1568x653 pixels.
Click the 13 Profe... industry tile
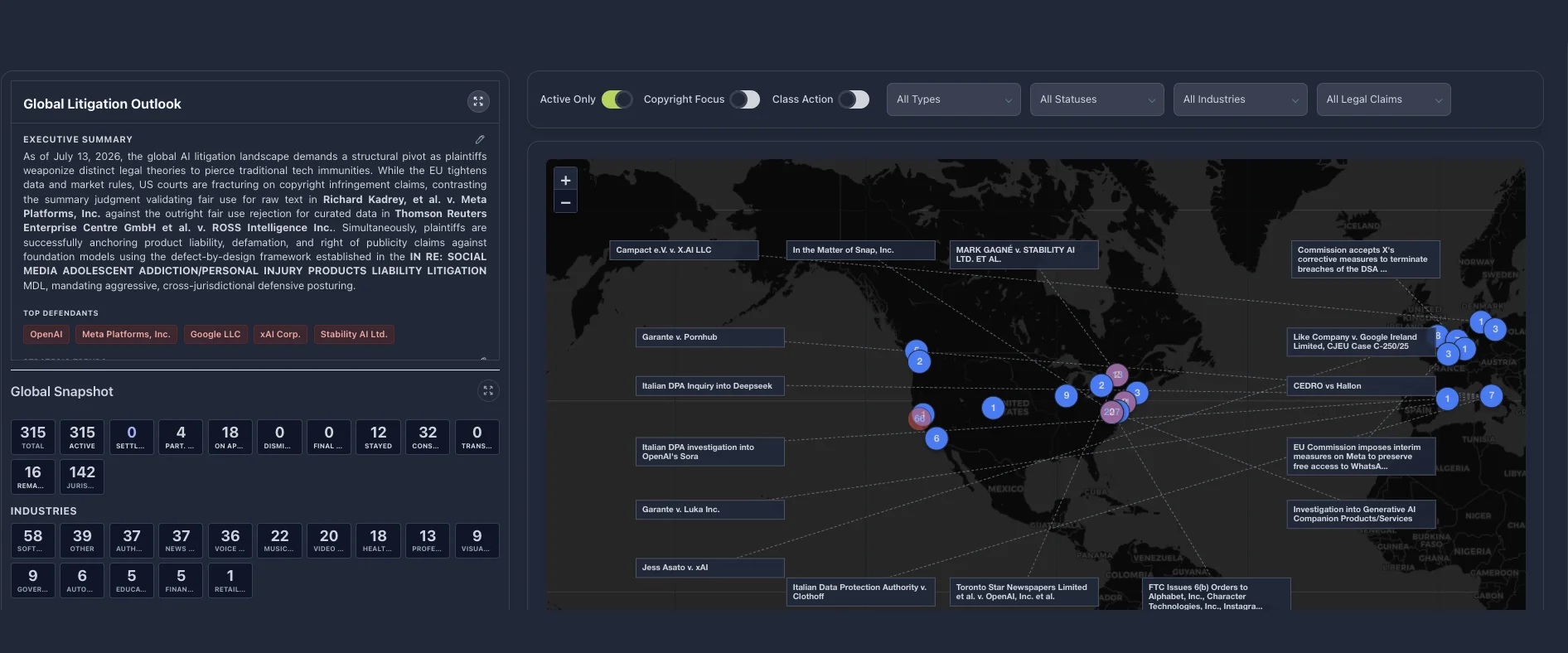(x=428, y=540)
